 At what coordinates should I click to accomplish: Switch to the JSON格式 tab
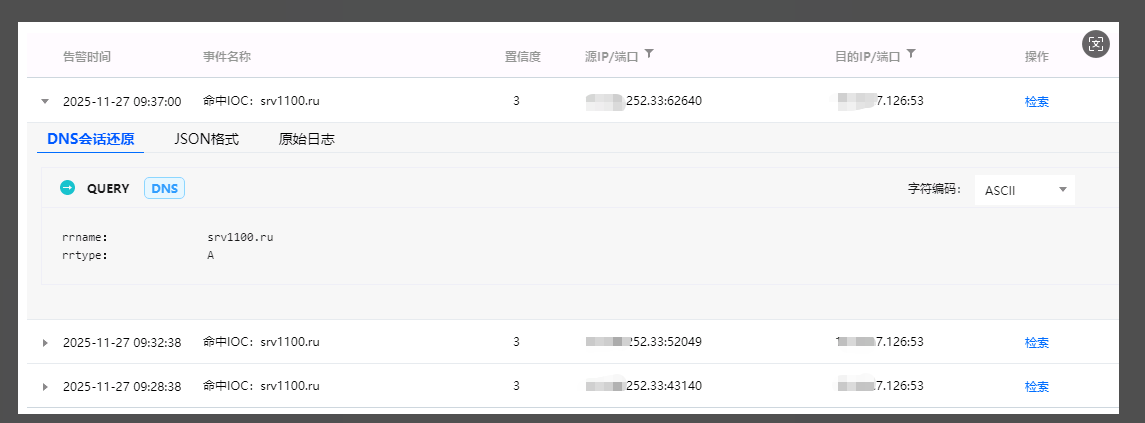[206, 139]
